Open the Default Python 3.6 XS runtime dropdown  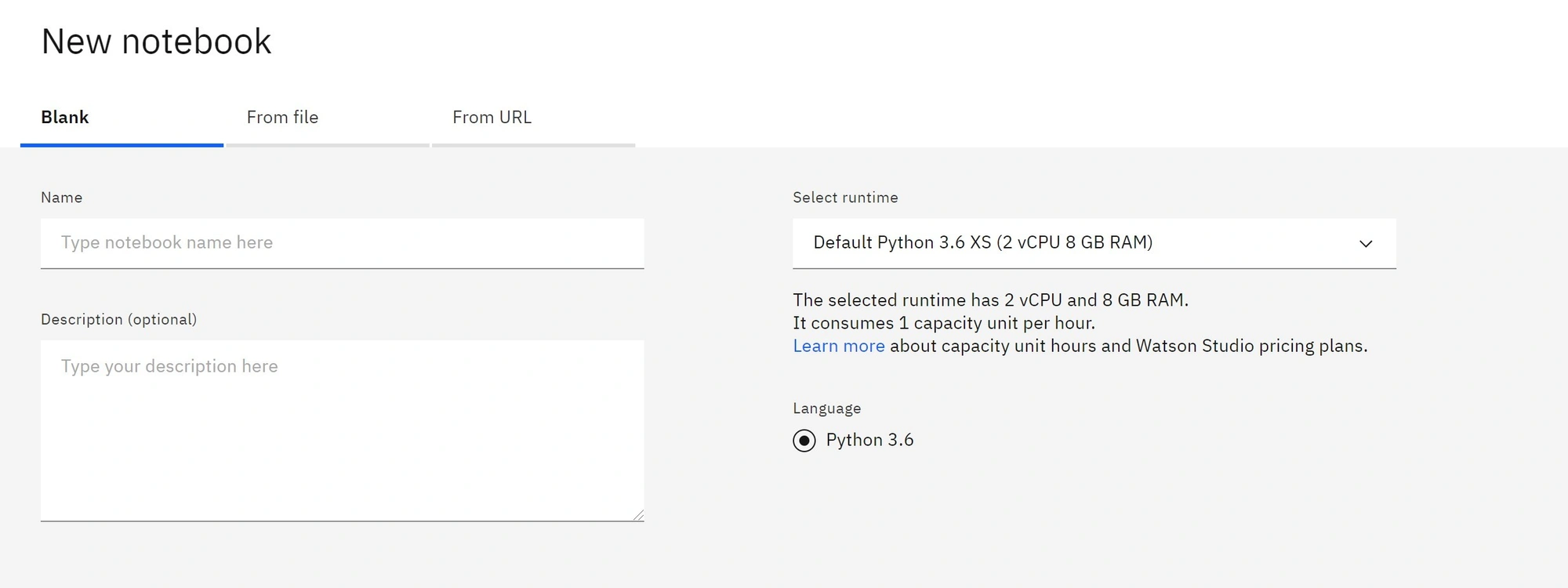click(1094, 243)
